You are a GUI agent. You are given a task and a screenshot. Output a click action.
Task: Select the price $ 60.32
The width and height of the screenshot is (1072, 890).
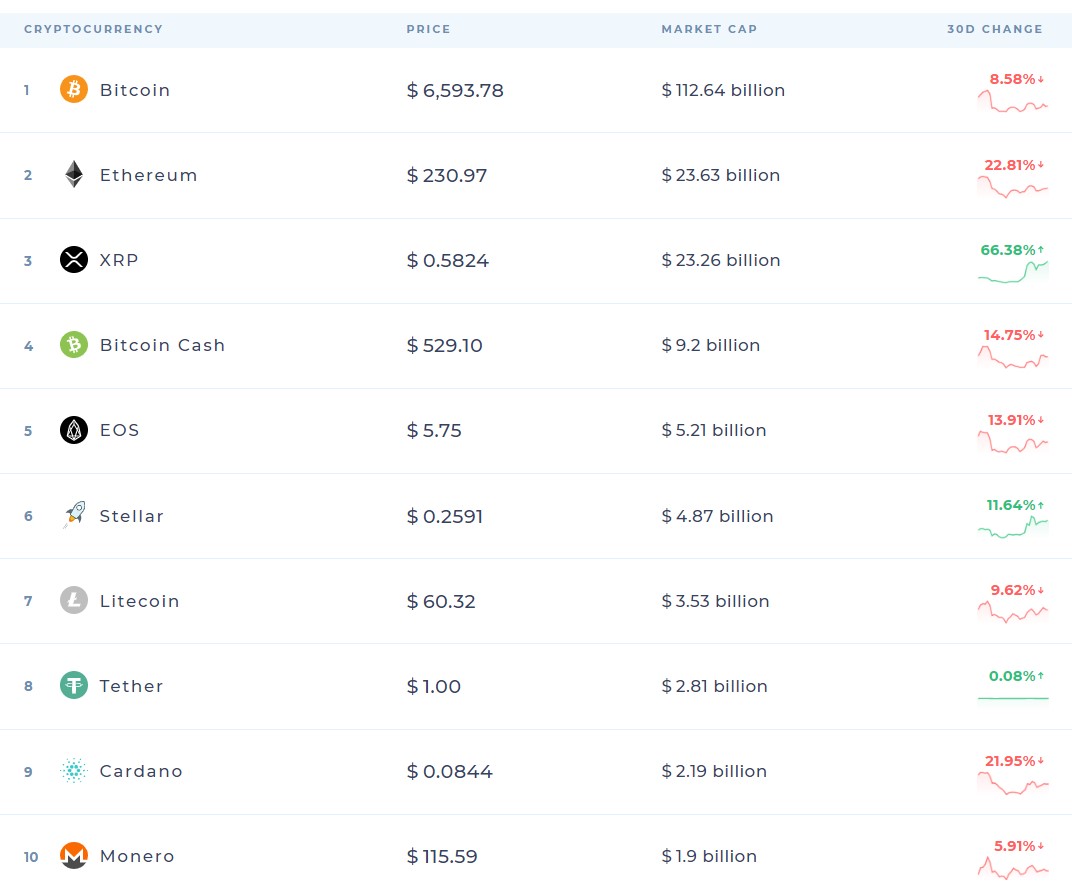(440, 602)
